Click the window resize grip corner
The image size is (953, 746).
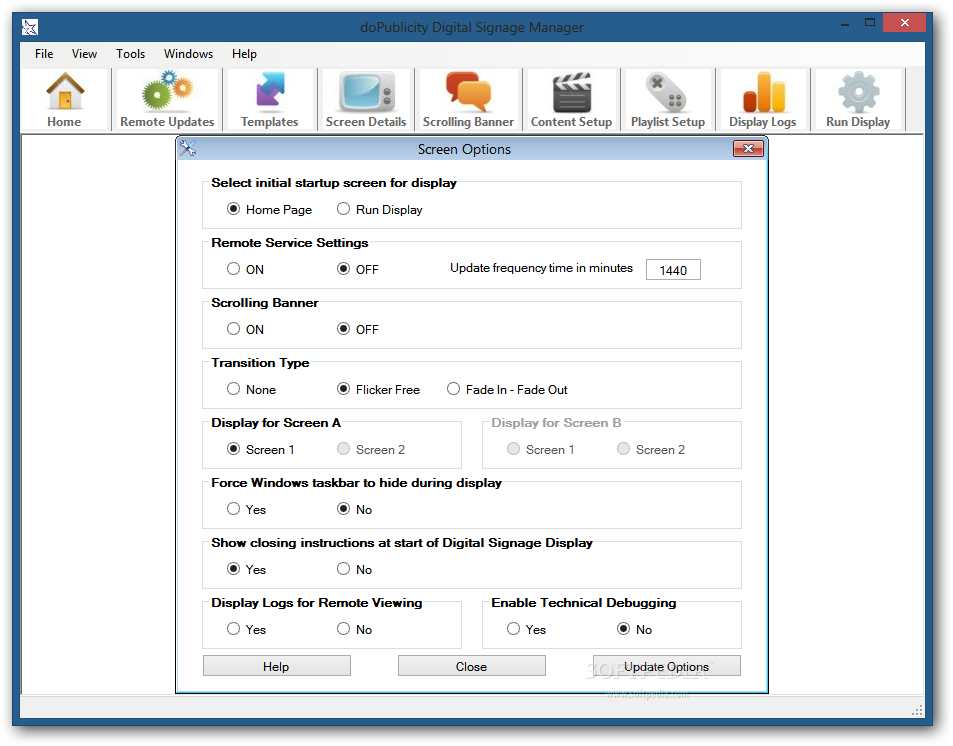pos(918,710)
